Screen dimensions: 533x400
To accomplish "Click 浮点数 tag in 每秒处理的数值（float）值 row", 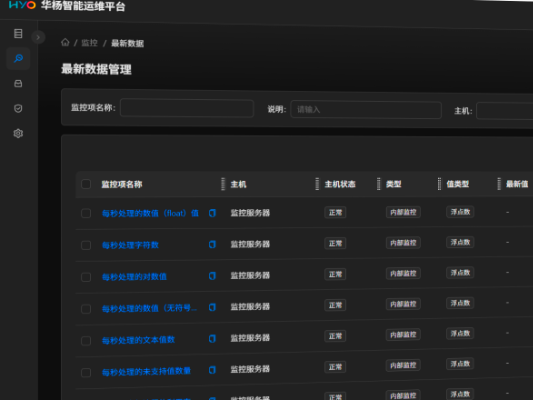I will pos(460,212).
